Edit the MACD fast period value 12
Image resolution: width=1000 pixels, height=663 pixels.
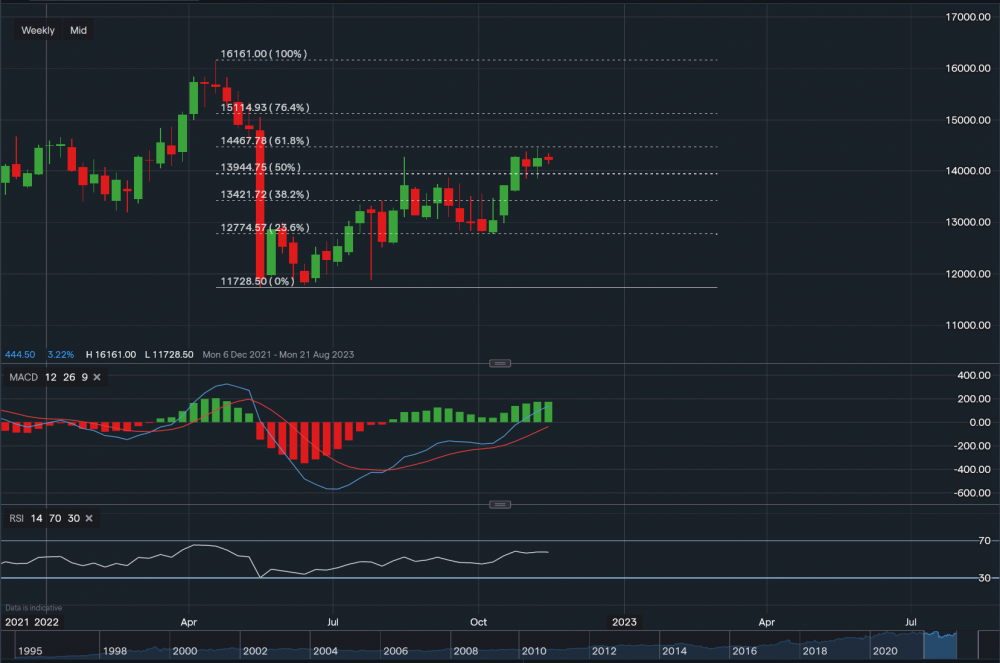49,377
